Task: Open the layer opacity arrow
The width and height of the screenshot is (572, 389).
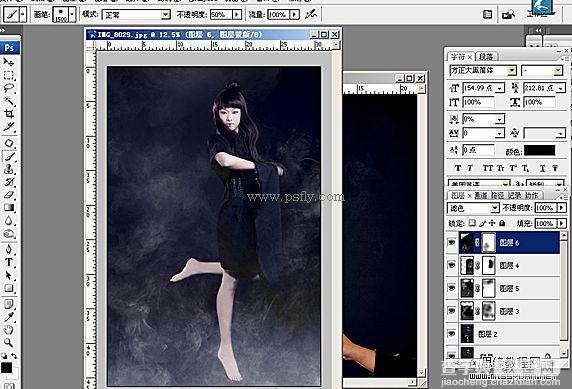Action: pyautogui.click(x=562, y=208)
